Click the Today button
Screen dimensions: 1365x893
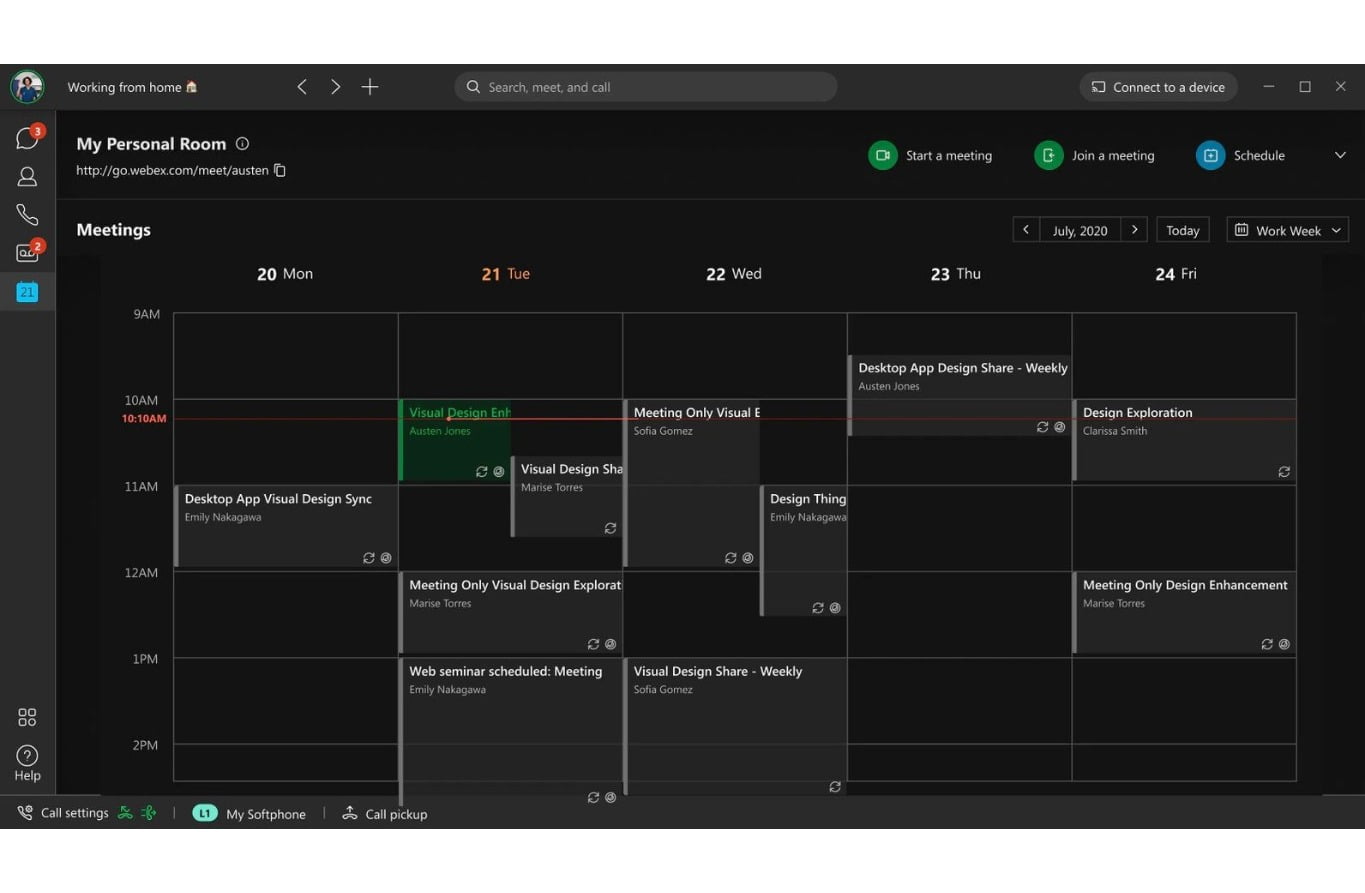point(1183,230)
